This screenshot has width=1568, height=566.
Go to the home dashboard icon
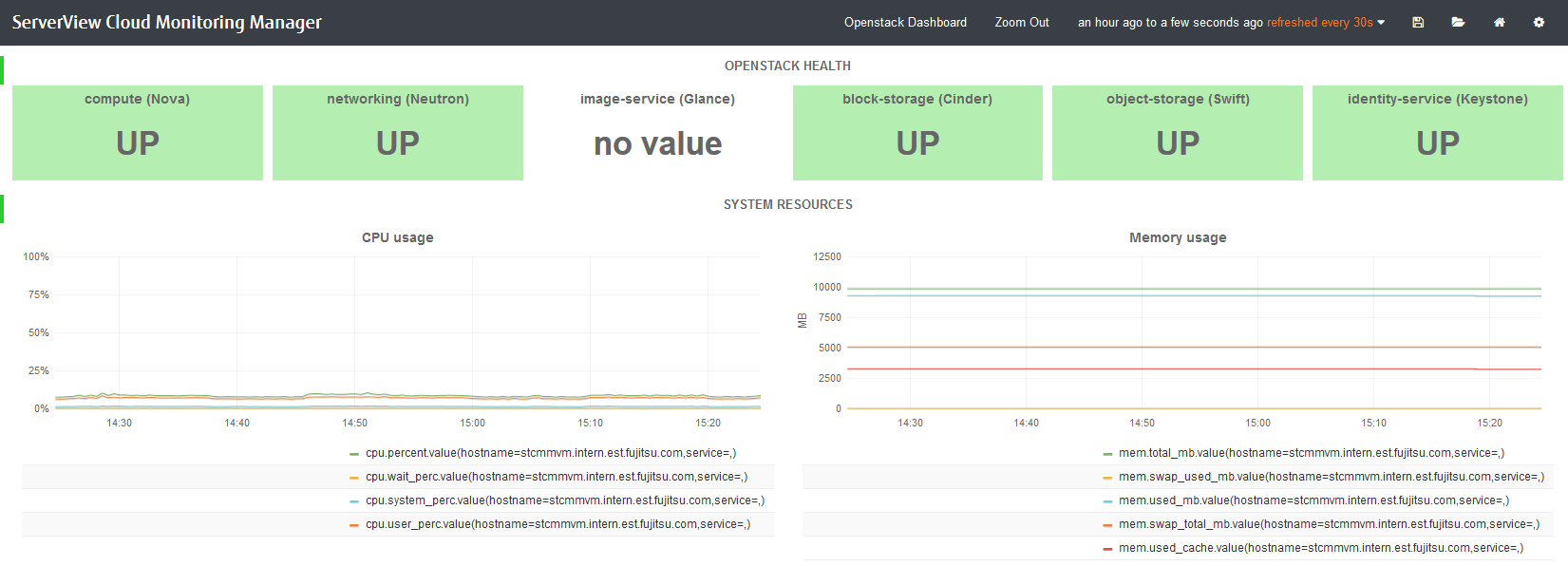(1499, 23)
